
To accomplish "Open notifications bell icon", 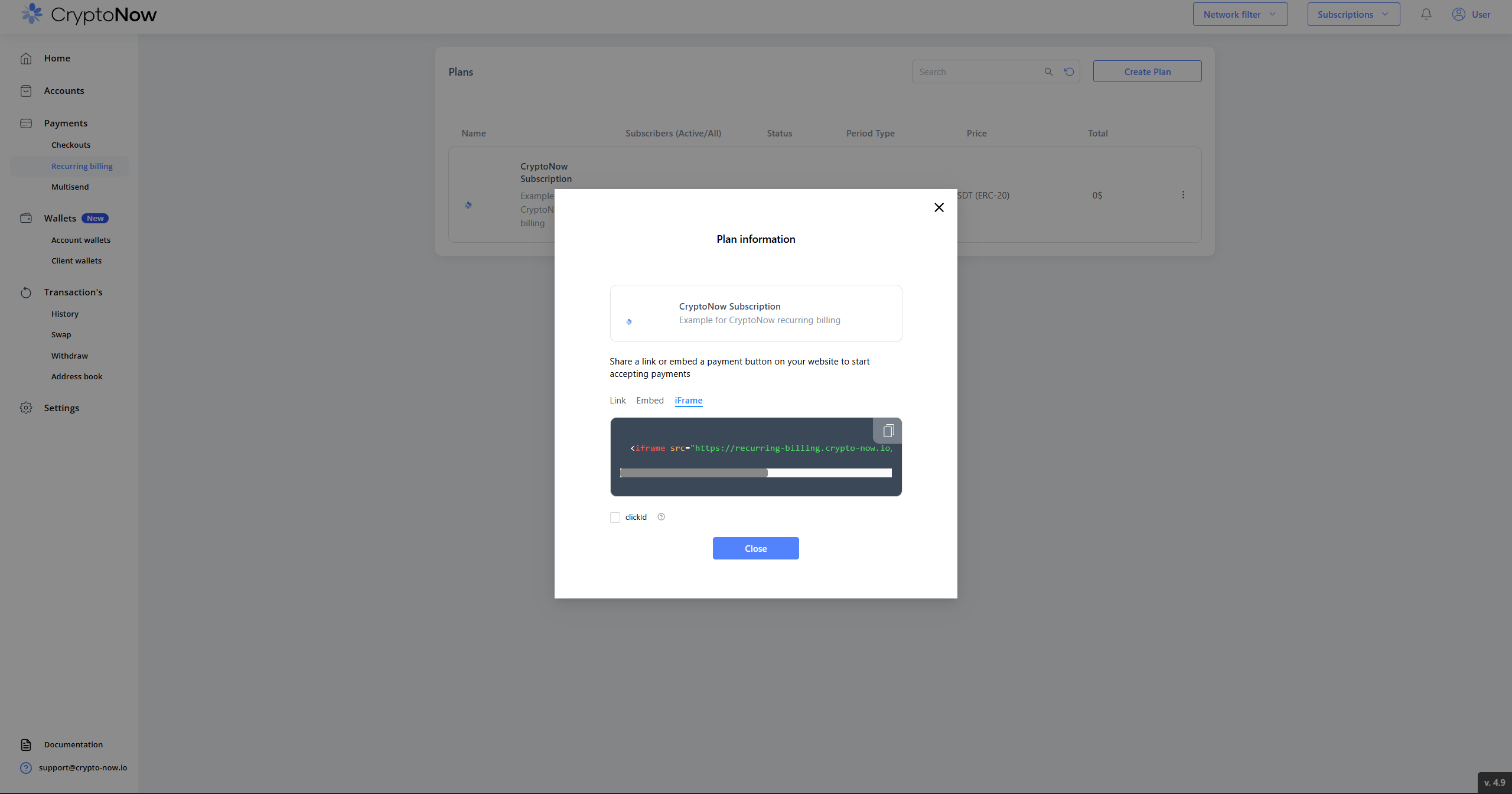I will click(x=1426, y=14).
